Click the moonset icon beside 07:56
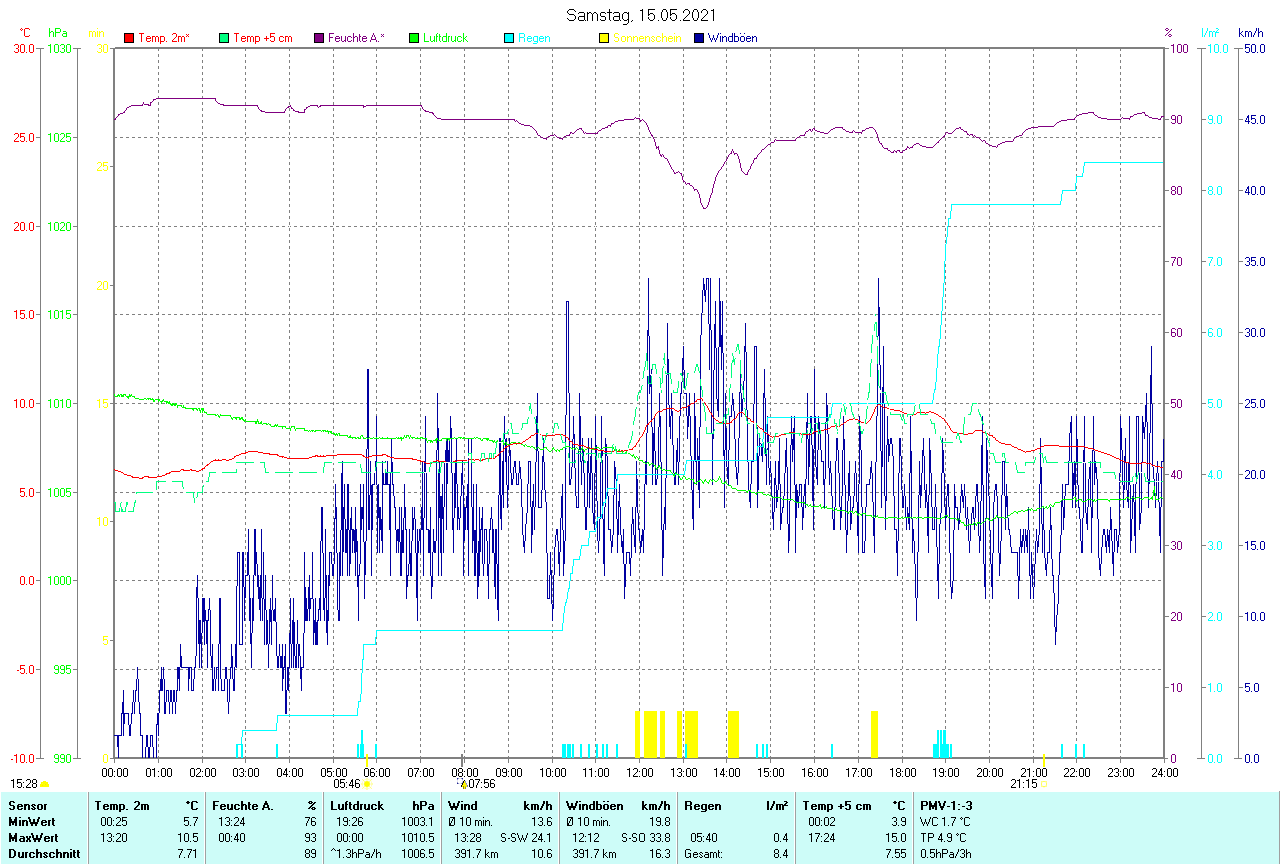Image resolution: width=1280 pixels, height=864 pixels. pyautogui.click(x=463, y=784)
